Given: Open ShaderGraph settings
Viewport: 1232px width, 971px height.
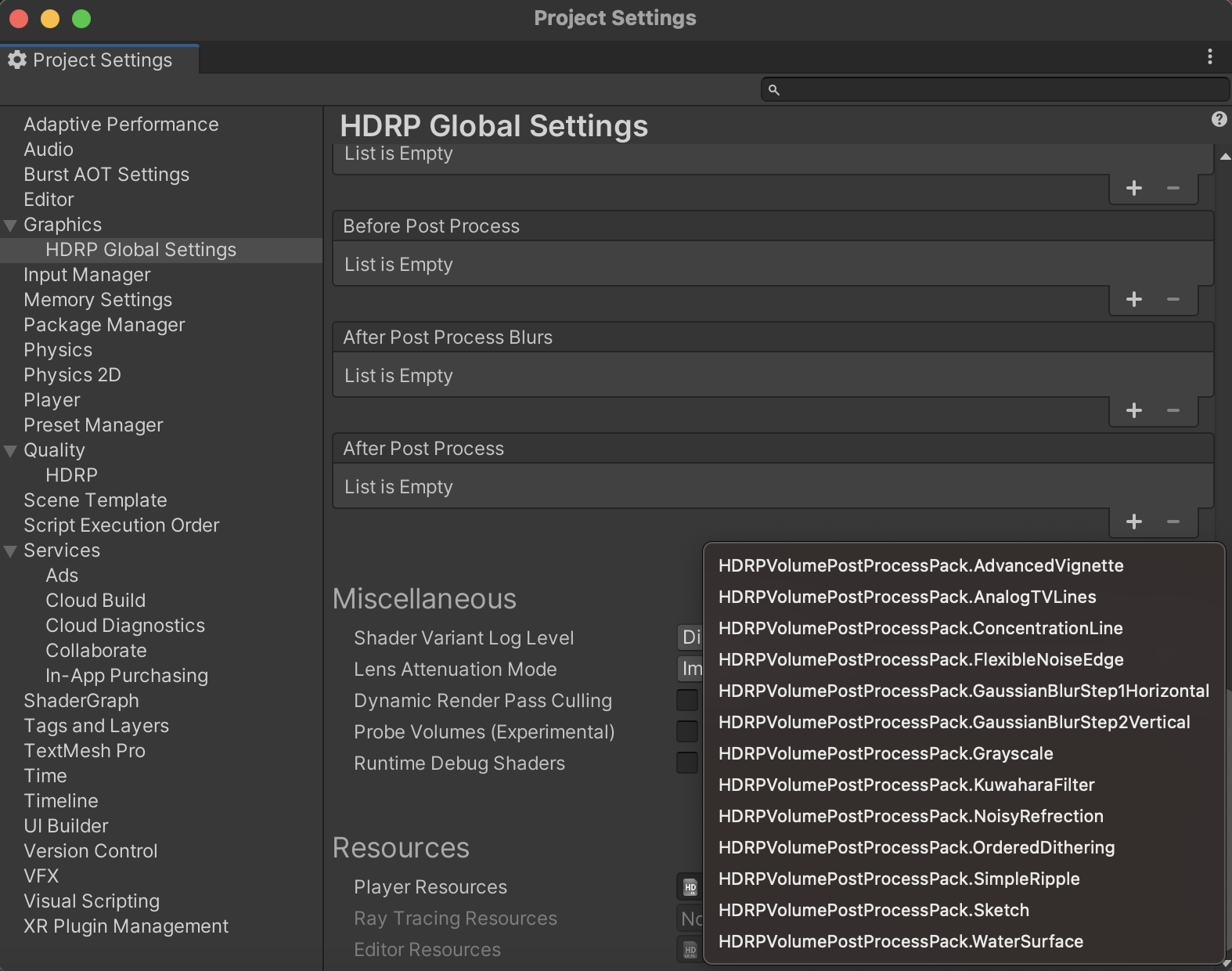Looking at the screenshot, I should coord(81,701).
